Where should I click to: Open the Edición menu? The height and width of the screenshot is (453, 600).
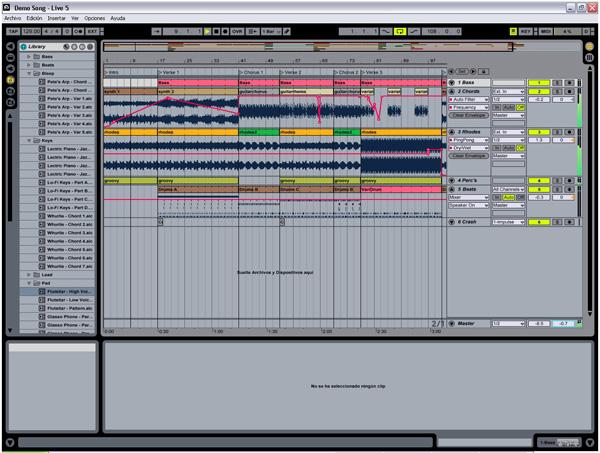pos(34,18)
